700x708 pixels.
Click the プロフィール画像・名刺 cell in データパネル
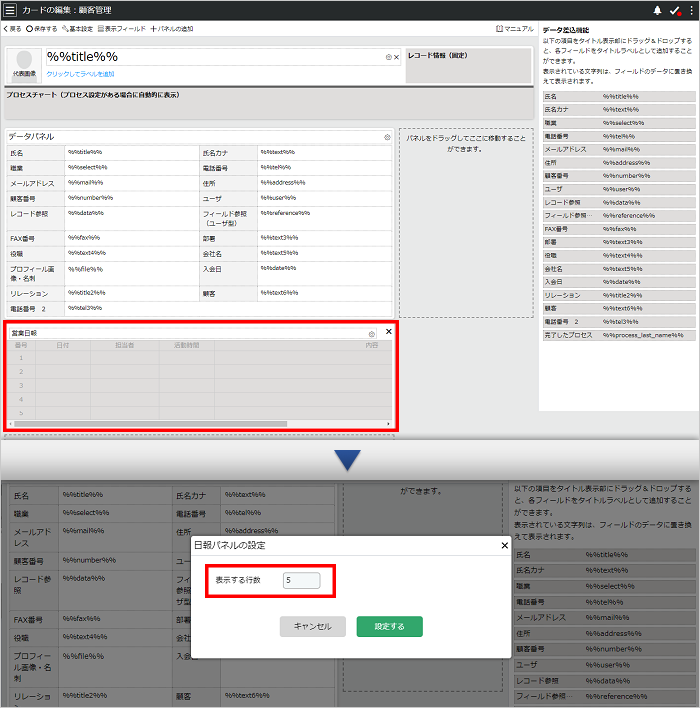click(36, 274)
